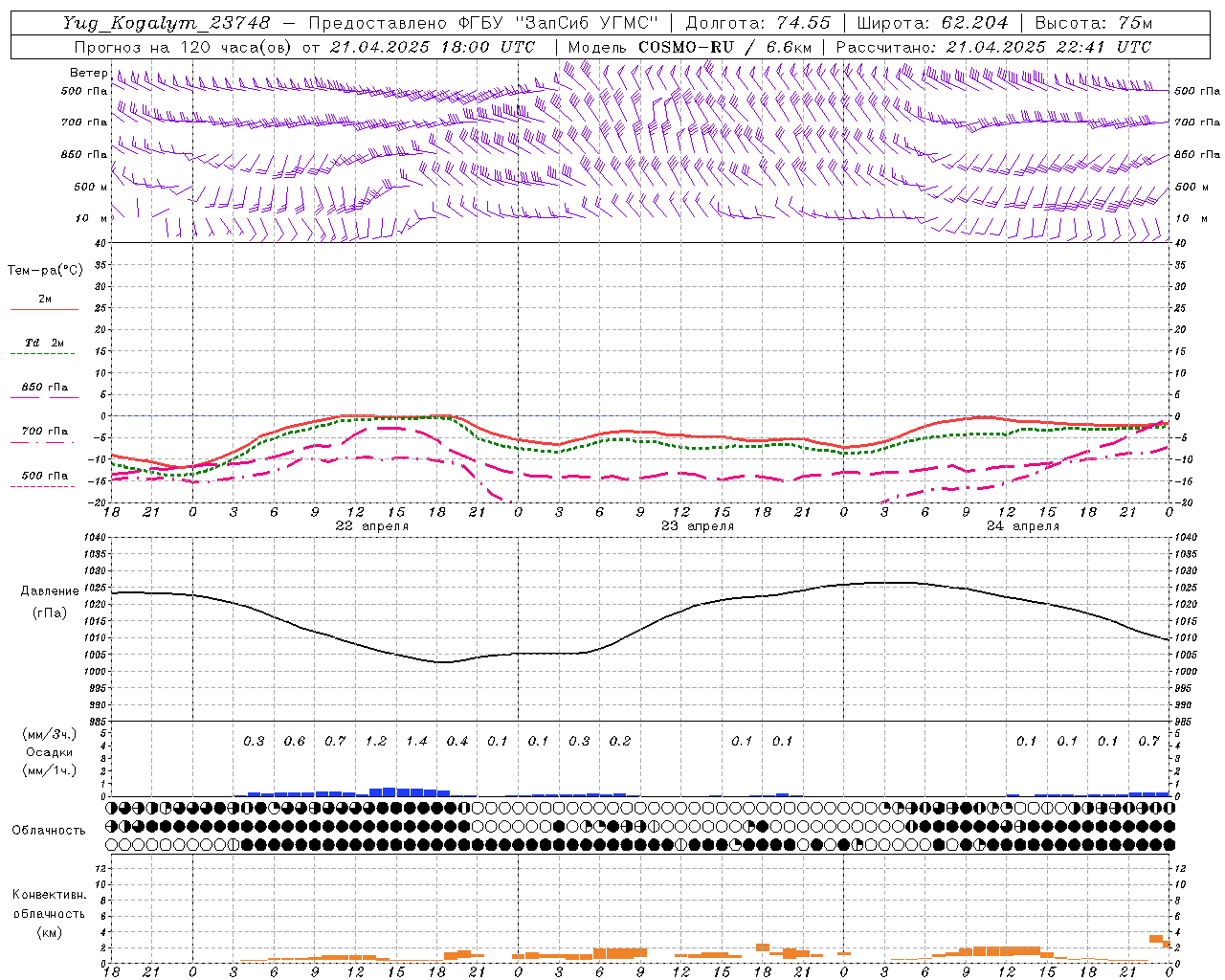This screenshot has height=980, width=1225.
Task: Click the Долгота: 74.55 header field
Action: pyautogui.click(x=758, y=22)
